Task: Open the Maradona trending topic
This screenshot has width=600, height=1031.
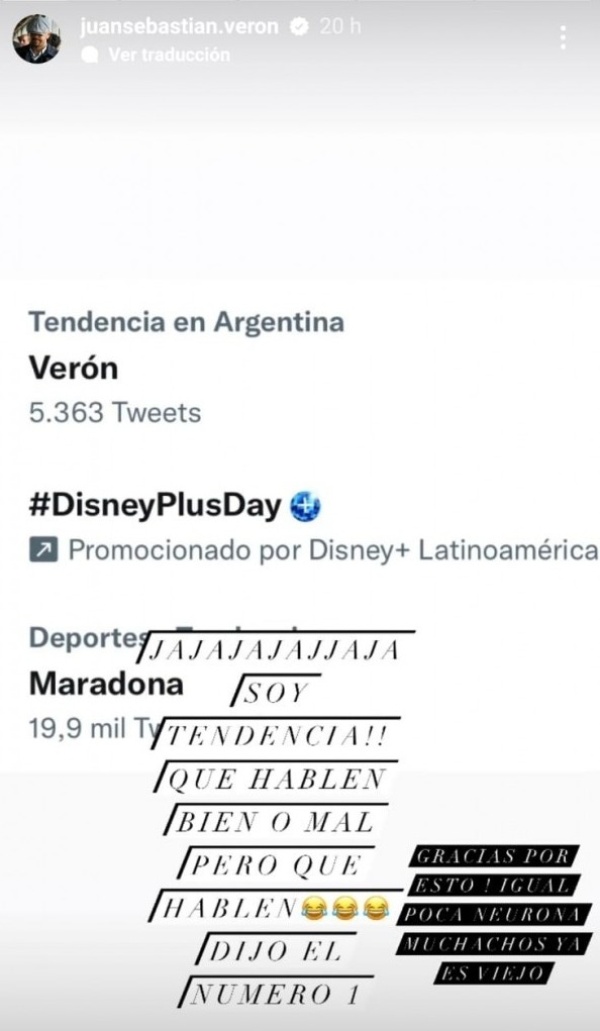Action: [106, 683]
